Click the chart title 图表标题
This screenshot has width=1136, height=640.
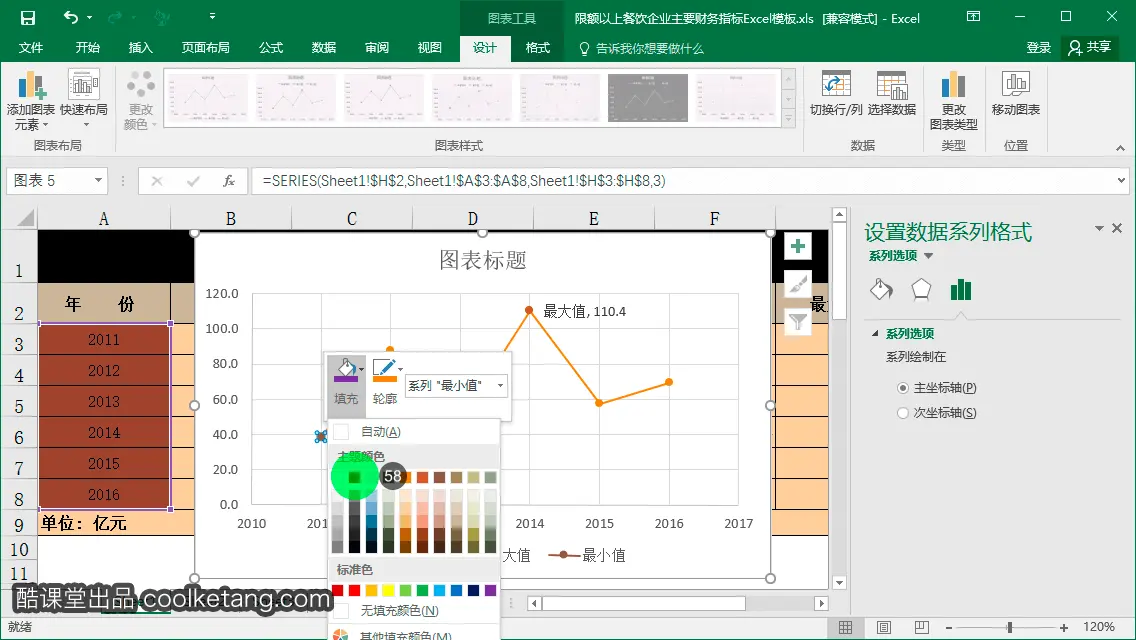click(x=483, y=260)
